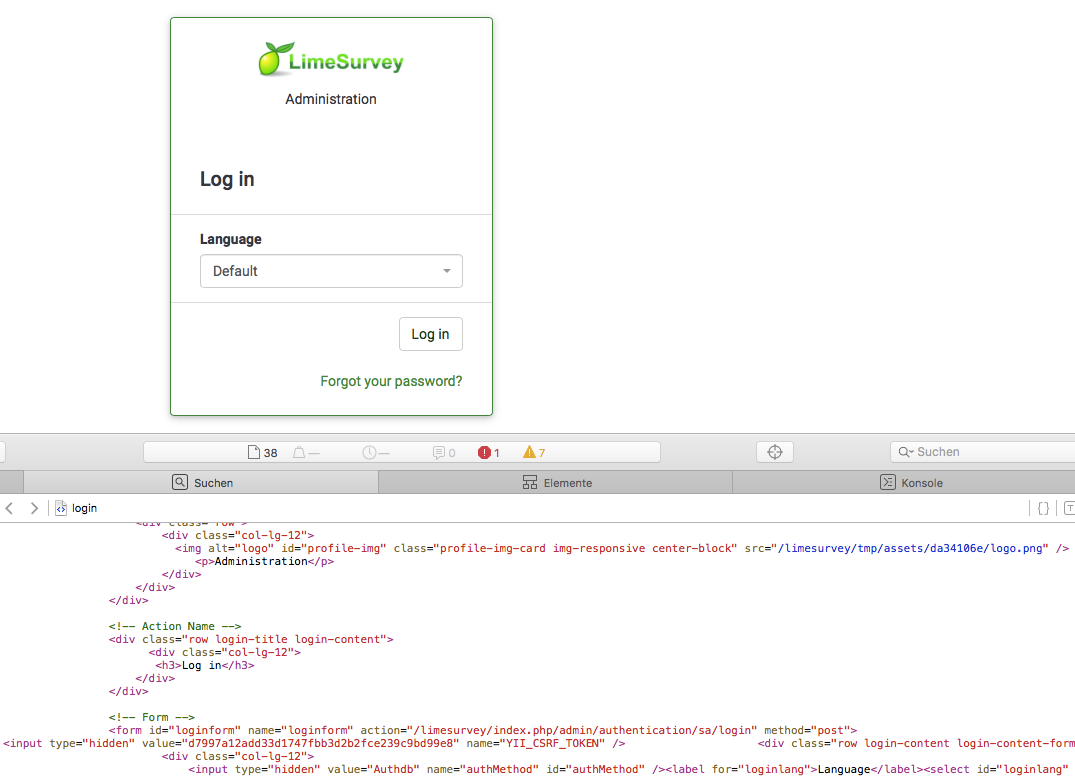The height and width of the screenshot is (776, 1075).
Task: Click the console messages speech-bubble icon
Action: point(440,452)
